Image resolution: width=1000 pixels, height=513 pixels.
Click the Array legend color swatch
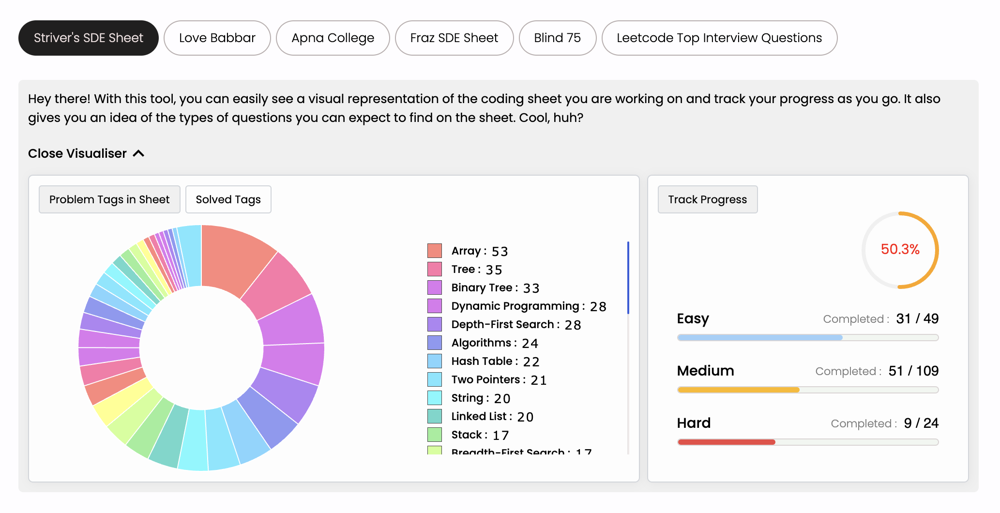point(435,251)
